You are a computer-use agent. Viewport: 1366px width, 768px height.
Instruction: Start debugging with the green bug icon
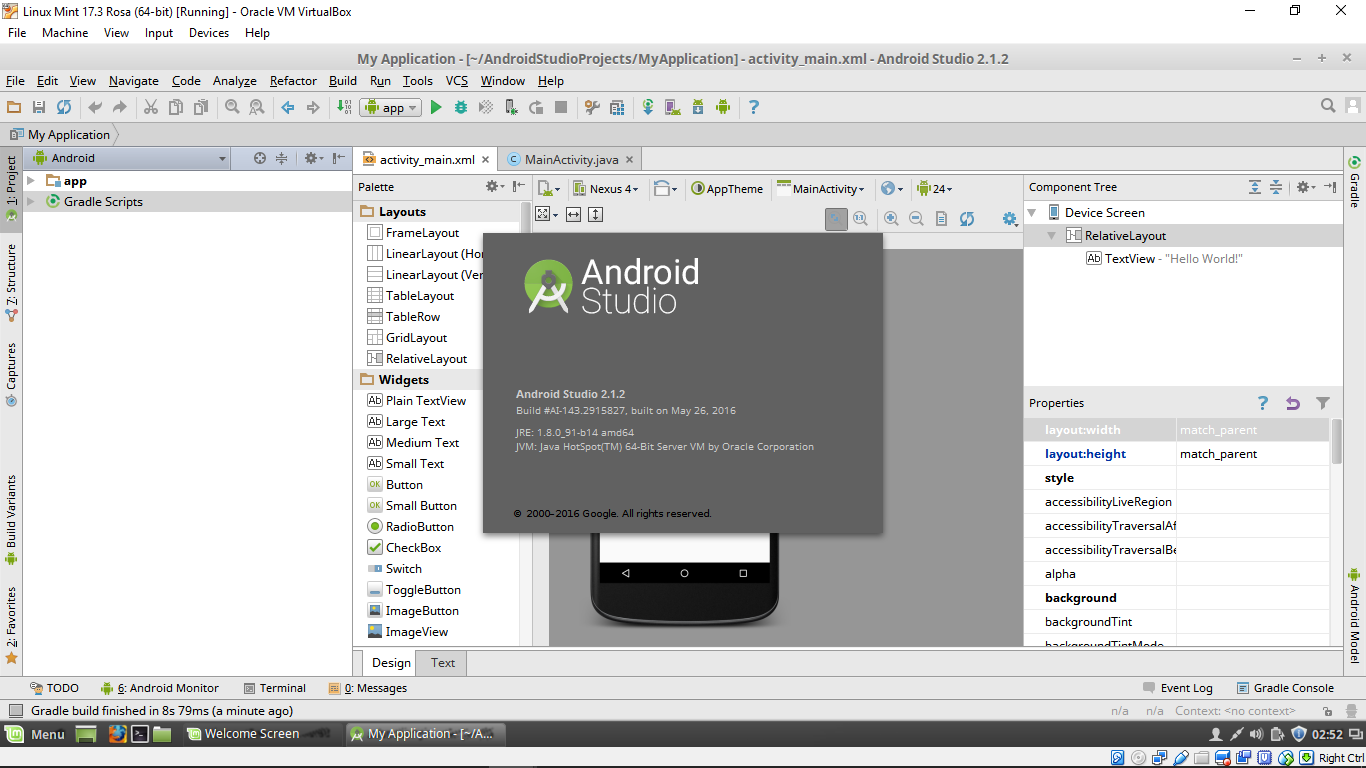[461, 107]
